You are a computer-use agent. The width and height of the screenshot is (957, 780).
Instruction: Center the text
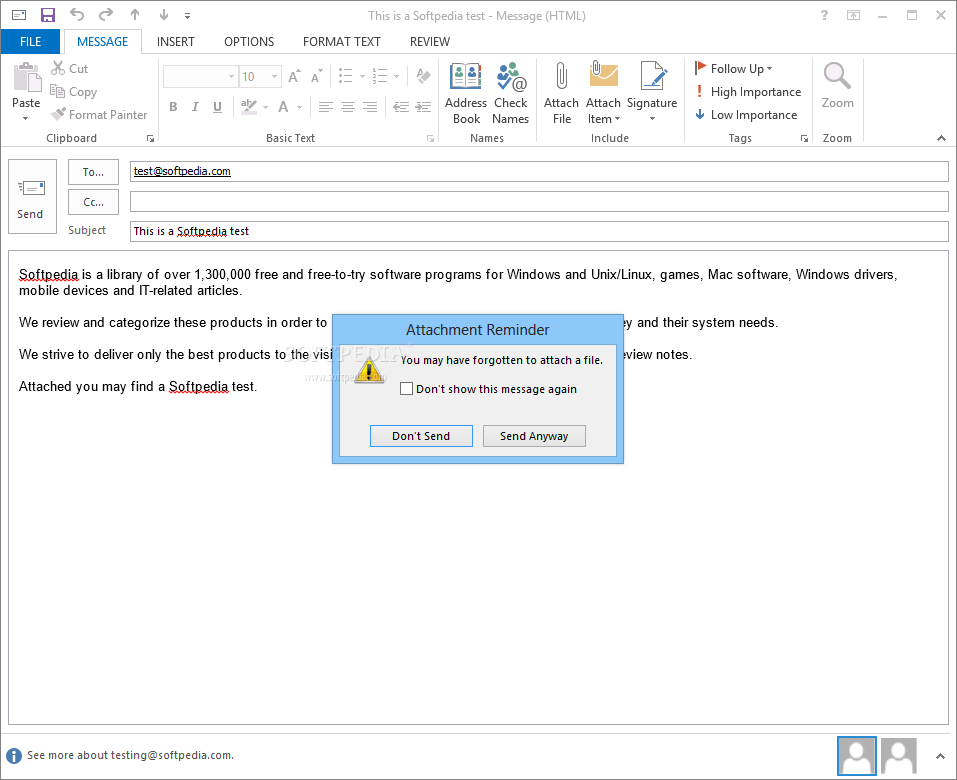(x=347, y=107)
